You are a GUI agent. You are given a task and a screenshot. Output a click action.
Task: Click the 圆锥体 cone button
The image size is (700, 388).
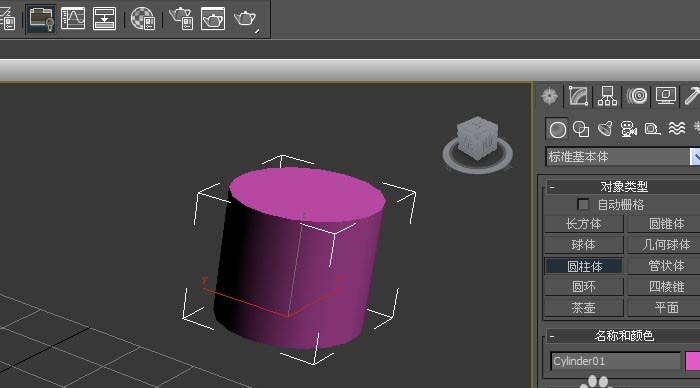[x=665, y=224]
